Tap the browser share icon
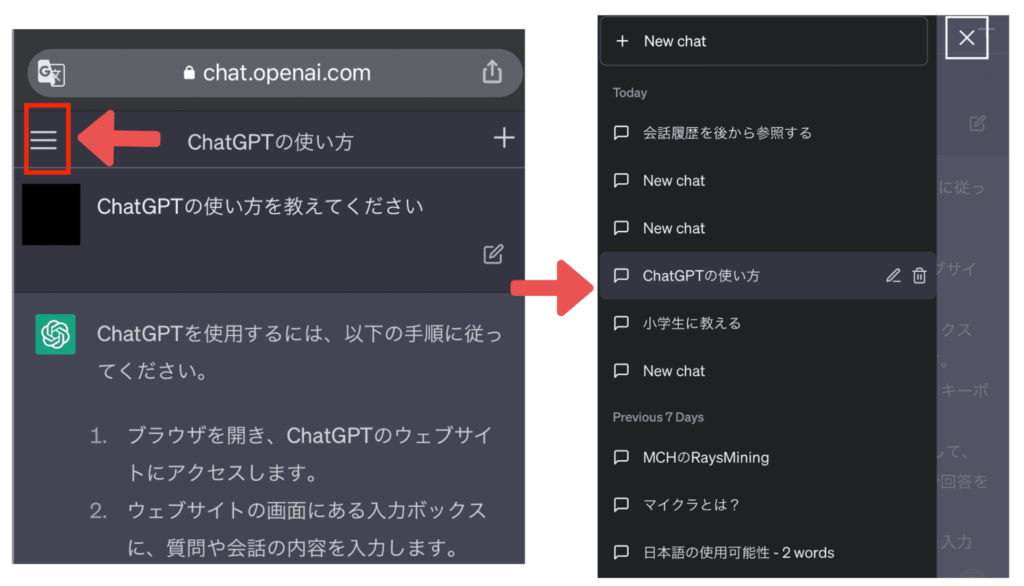1024x586 pixels. click(x=491, y=72)
